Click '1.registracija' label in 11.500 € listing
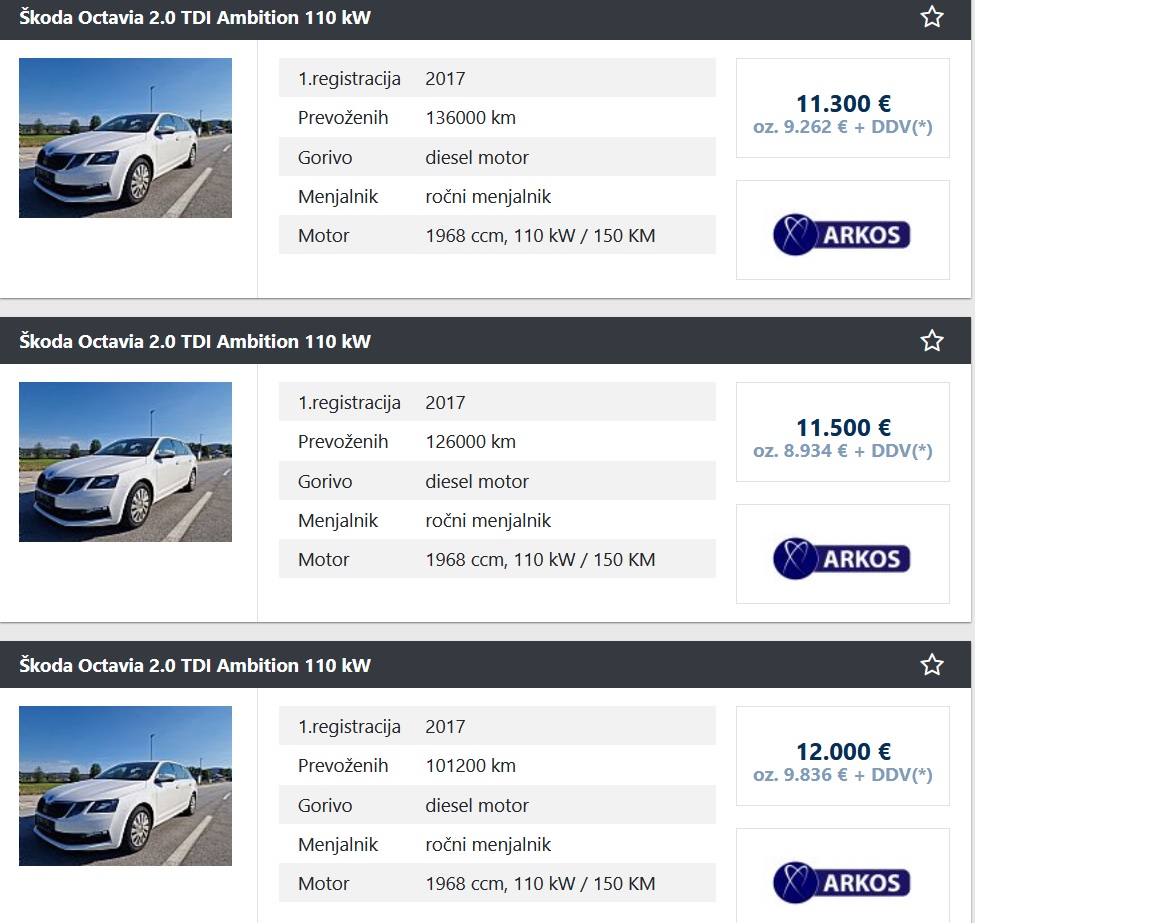Image resolution: width=1152 pixels, height=923 pixels. point(349,403)
